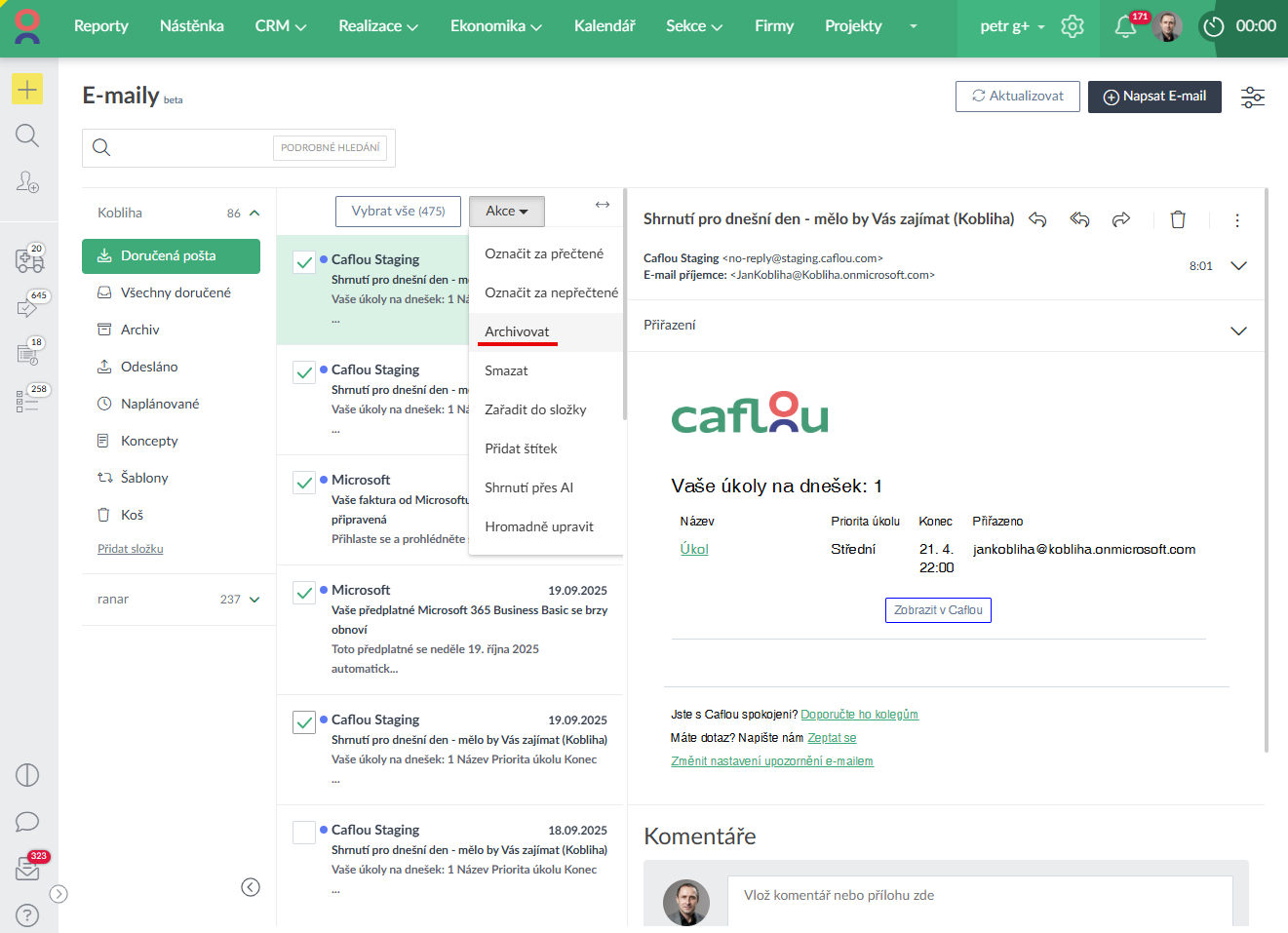Image resolution: width=1288 pixels, height=933 pixels.
Task: Click the forward email arrow icon
Action: (x=1121, y=219)
